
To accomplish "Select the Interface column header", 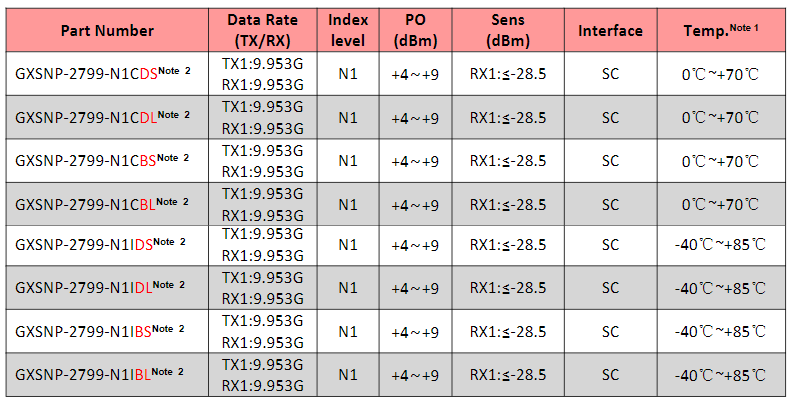I will [x=611, y=31].
